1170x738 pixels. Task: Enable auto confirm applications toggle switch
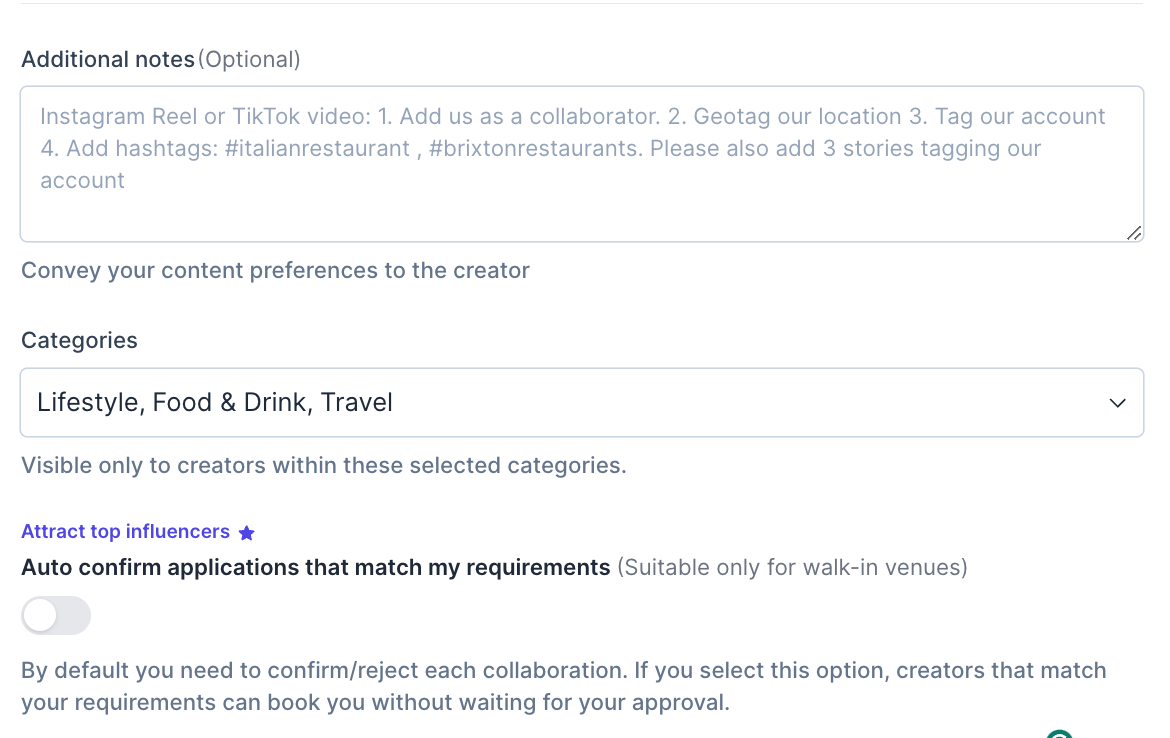[x=56, y=616]
